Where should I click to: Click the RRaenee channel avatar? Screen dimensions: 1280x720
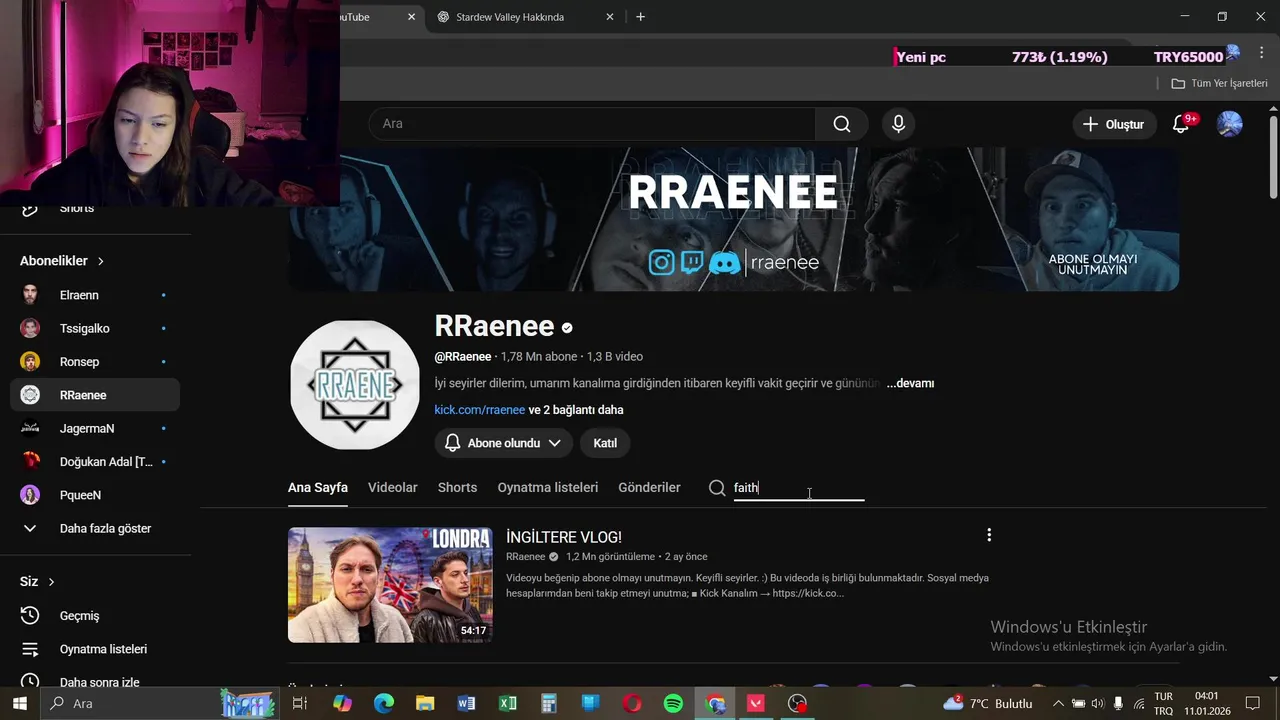[x=354, y=385]
